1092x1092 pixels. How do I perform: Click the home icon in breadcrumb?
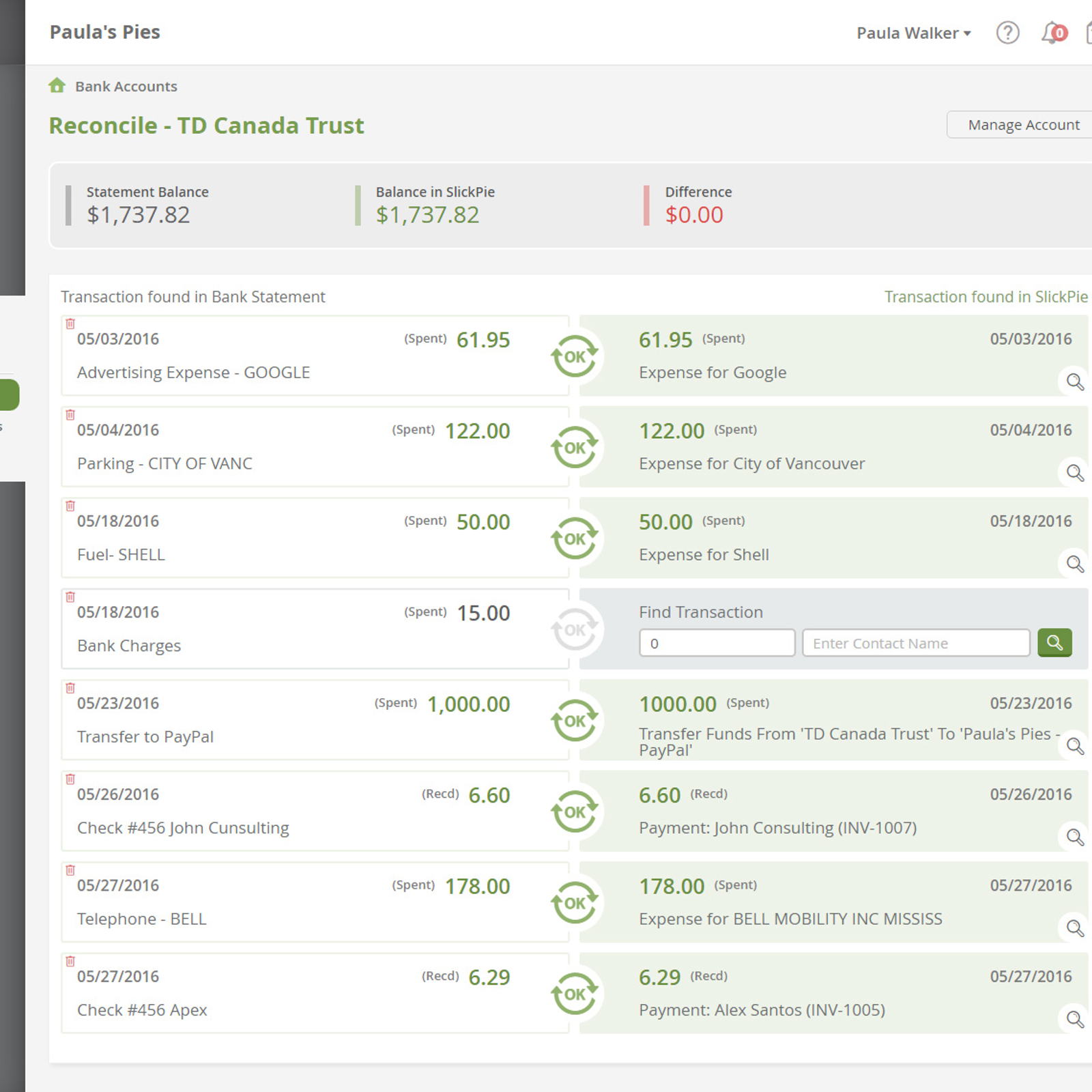(x=57, y=85)
